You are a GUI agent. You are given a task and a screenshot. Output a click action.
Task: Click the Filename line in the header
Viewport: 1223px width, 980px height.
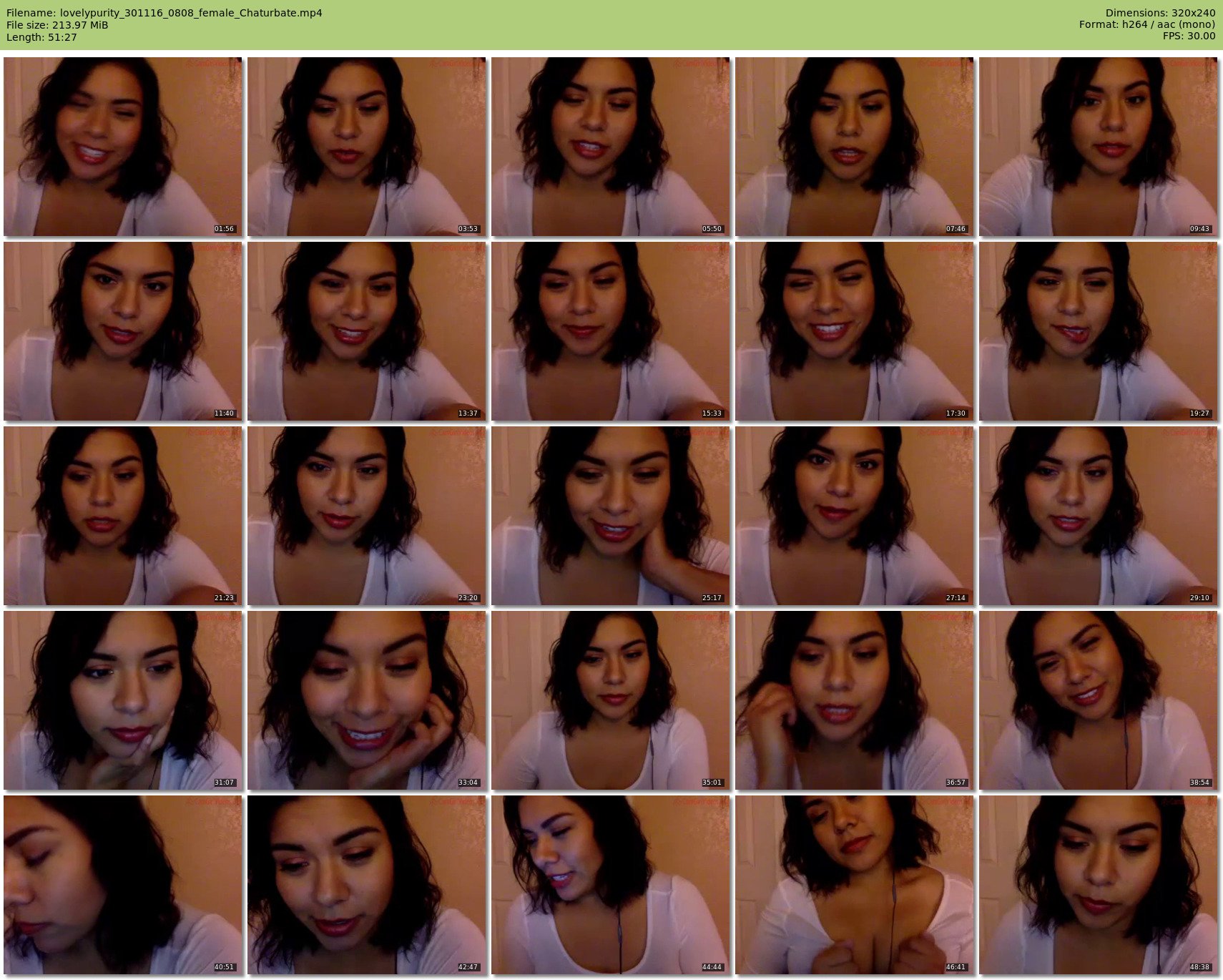tap(164, 13)
